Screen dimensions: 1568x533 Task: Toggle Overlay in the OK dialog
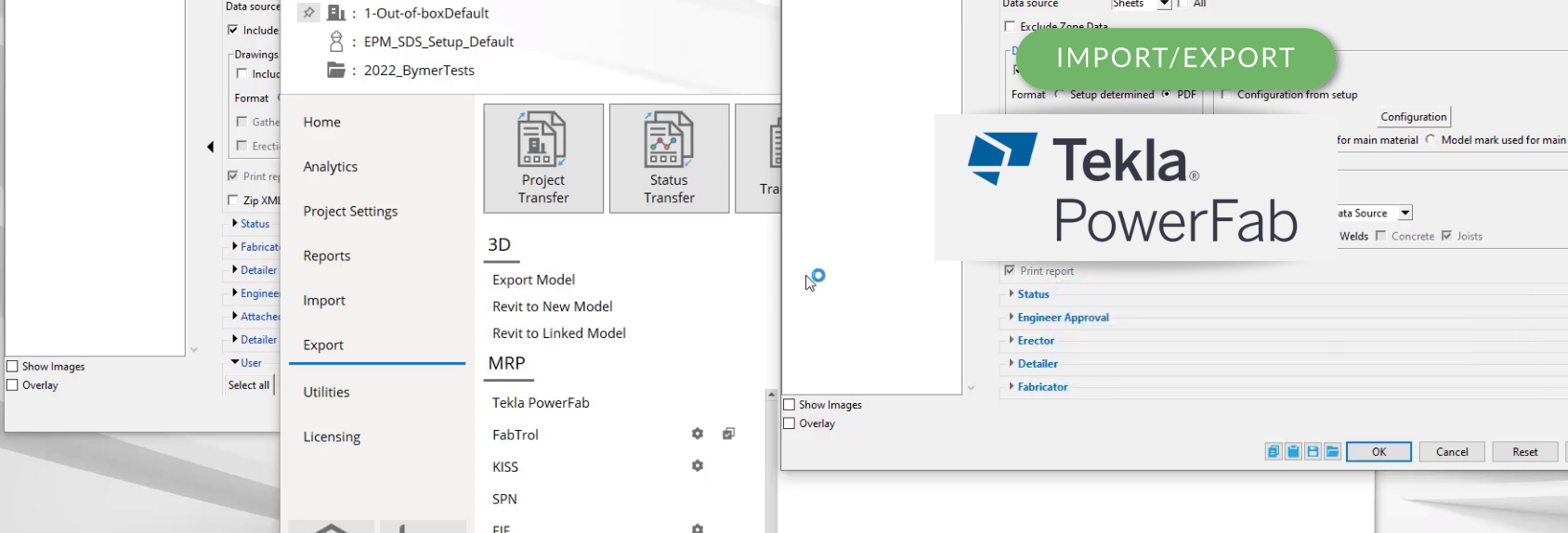(790, 423)
